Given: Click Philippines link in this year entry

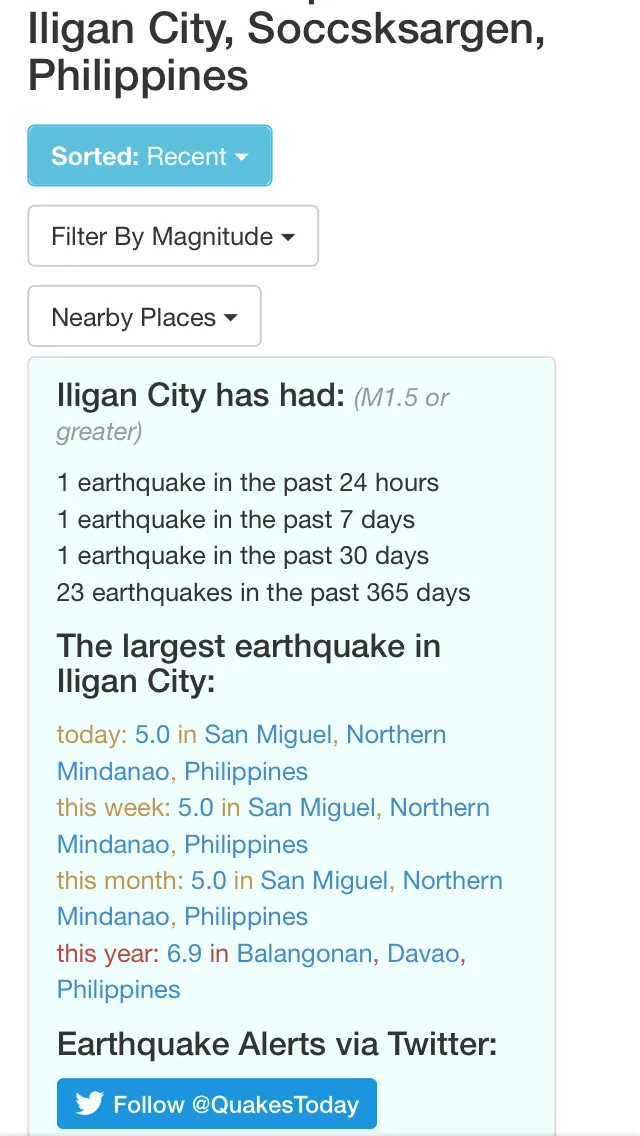Looking at the screenshot, I should (x=119, y=990).
